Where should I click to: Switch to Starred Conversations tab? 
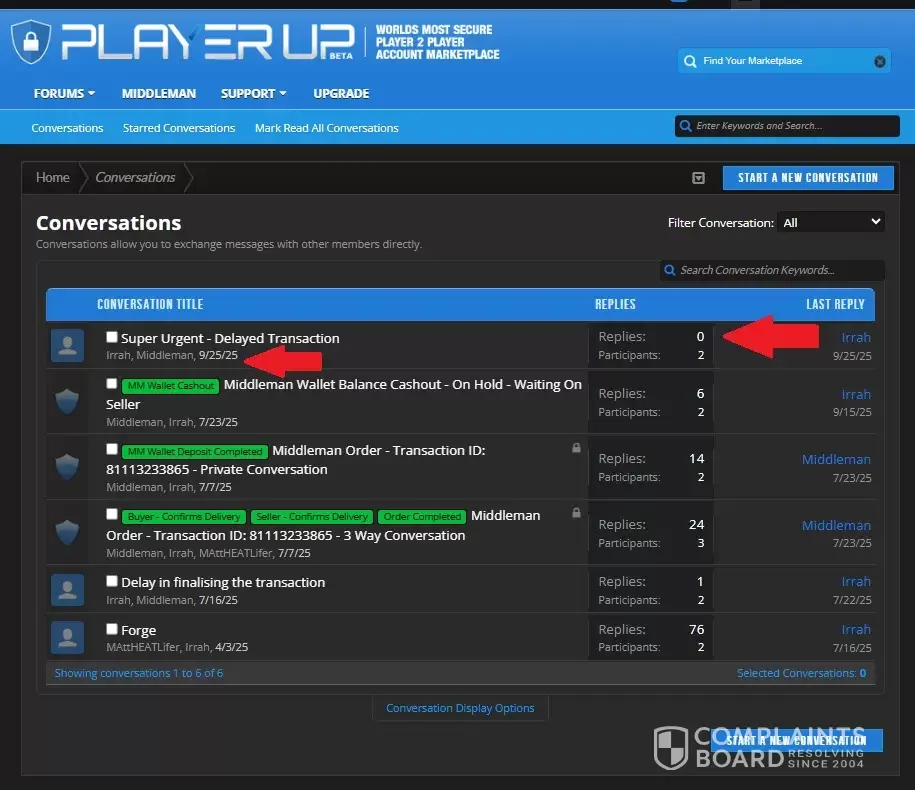tap(179, 128)
